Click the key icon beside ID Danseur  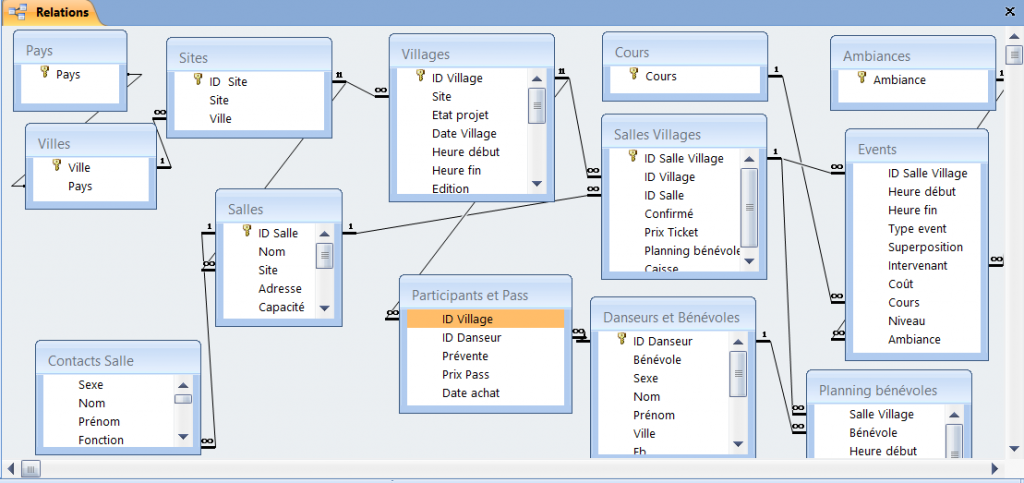pyautogui.click(x=622, y=341)
